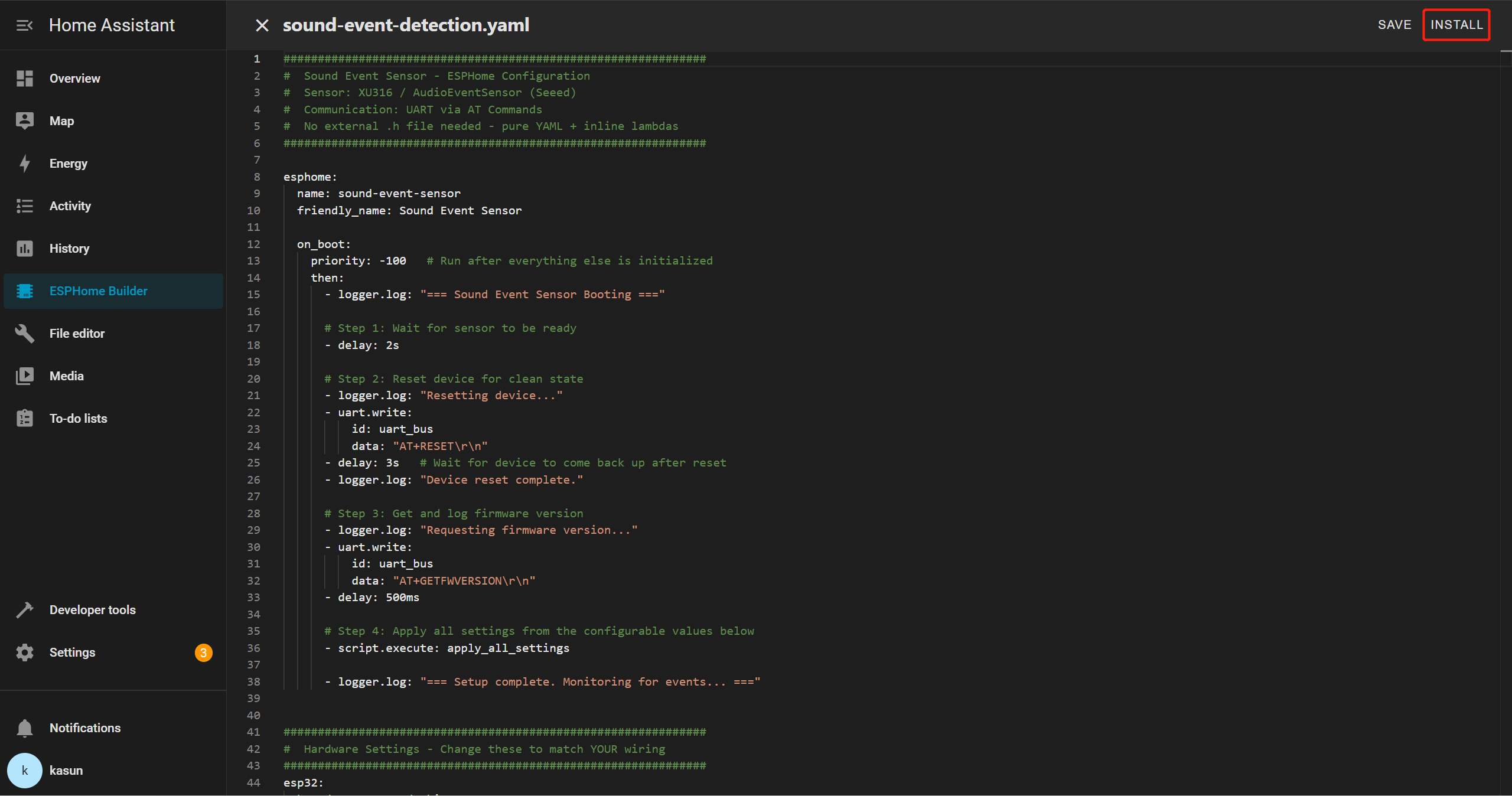
Task: Open the To-do lists clipboard icon
Action: (x=24, y=419)
